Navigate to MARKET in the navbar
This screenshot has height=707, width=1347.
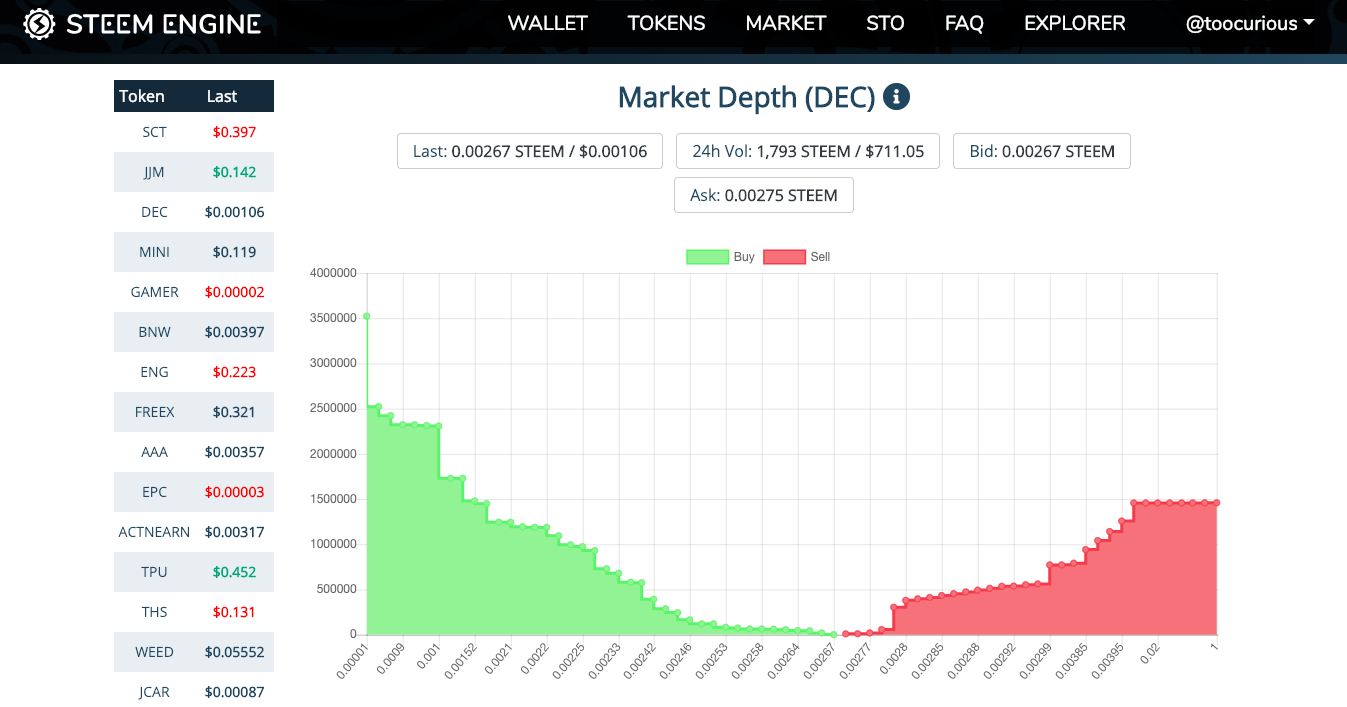tap(786, 24)
